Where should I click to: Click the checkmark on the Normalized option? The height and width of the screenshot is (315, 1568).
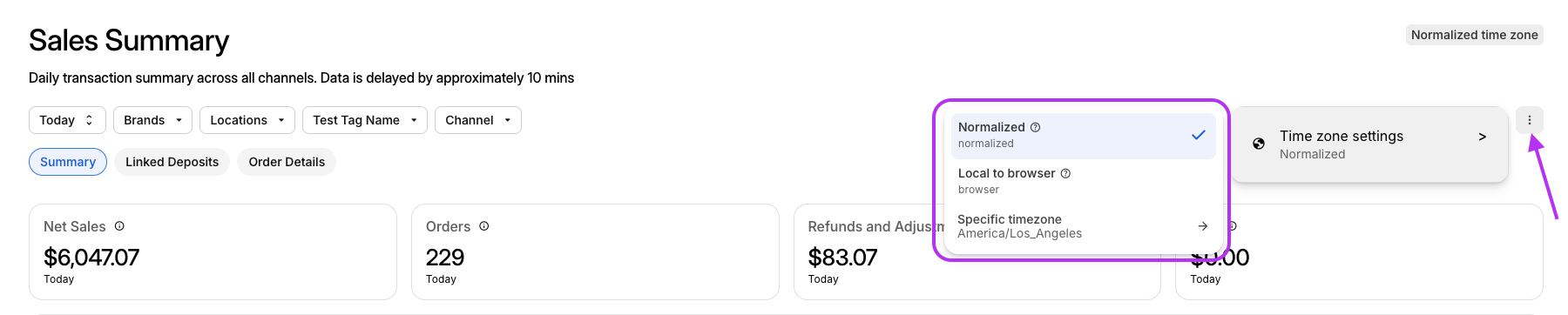1199,135
